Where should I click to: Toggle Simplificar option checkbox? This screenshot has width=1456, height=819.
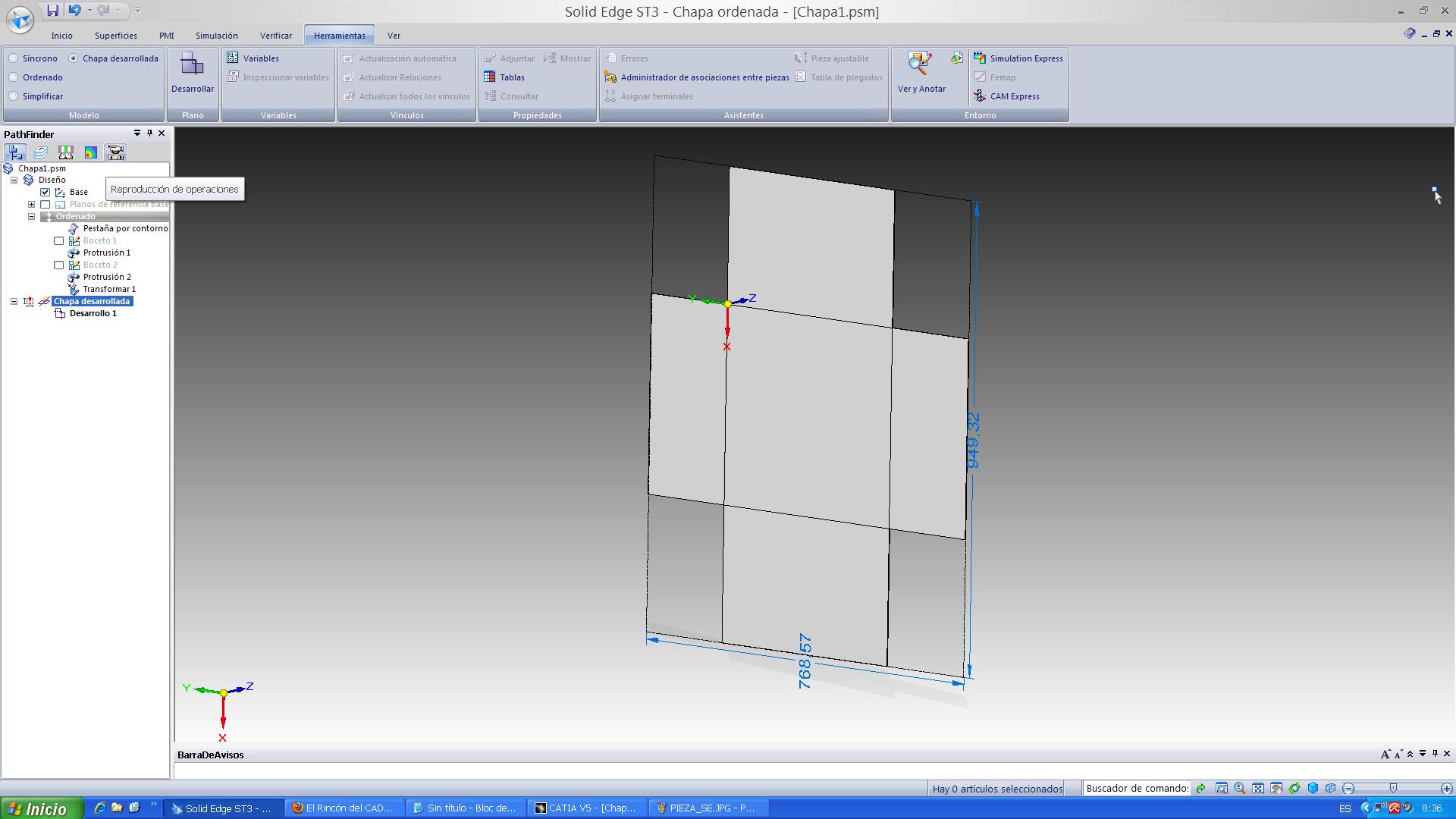tap(14, 96)
